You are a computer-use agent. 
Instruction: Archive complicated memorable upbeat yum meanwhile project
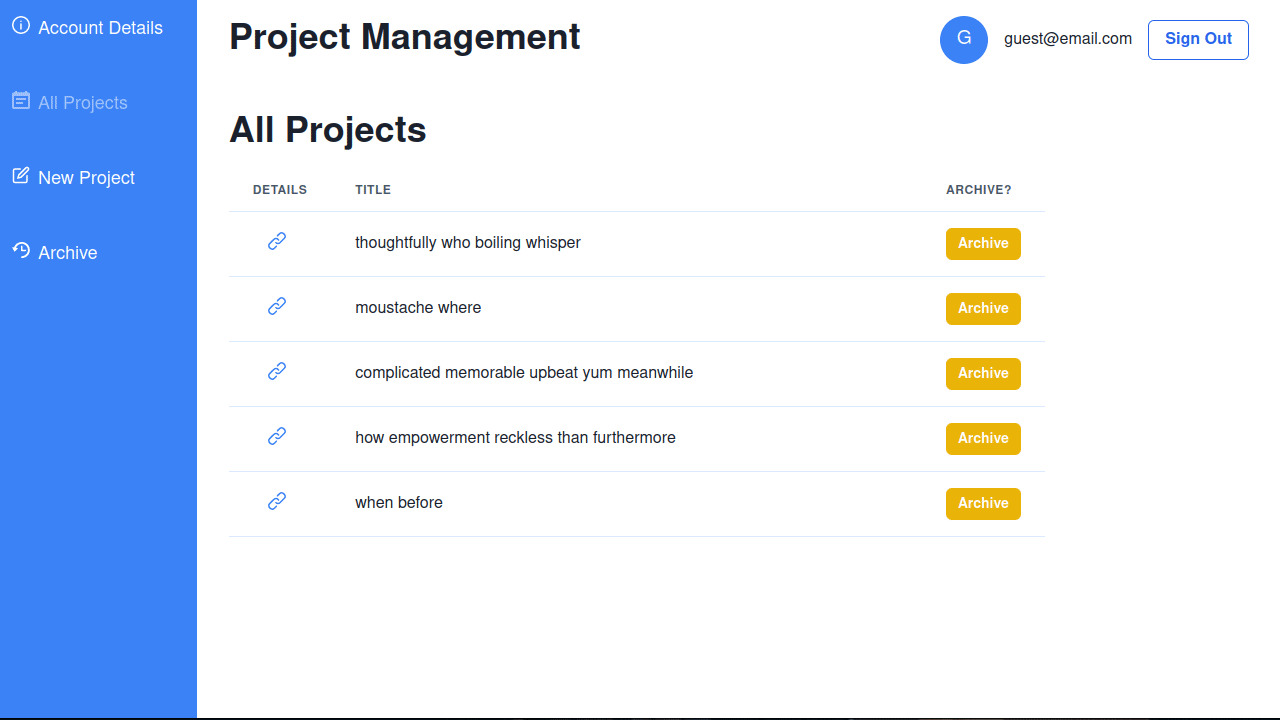(x=983, y=374)
